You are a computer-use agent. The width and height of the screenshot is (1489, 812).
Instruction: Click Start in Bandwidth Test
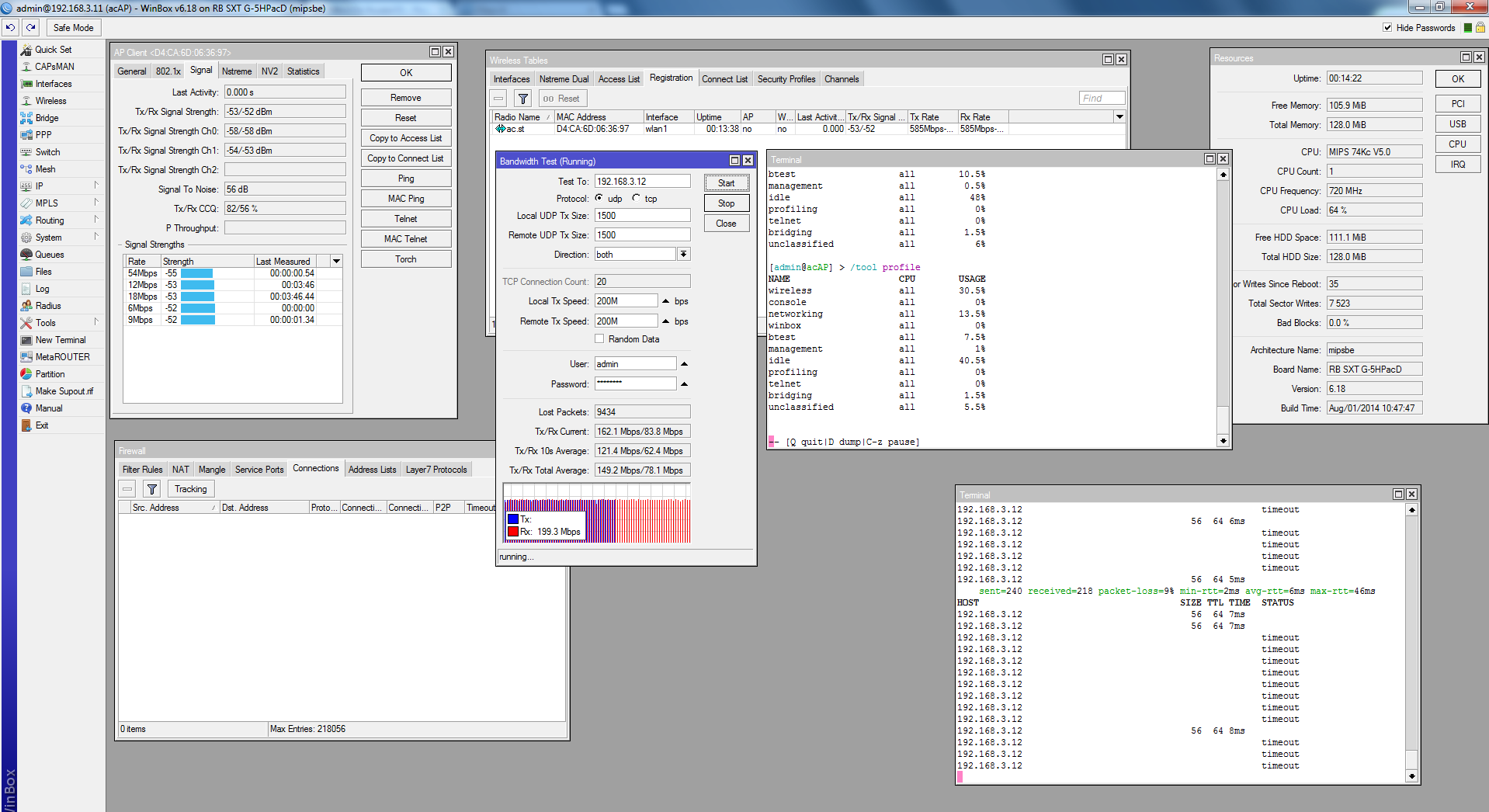727,183
